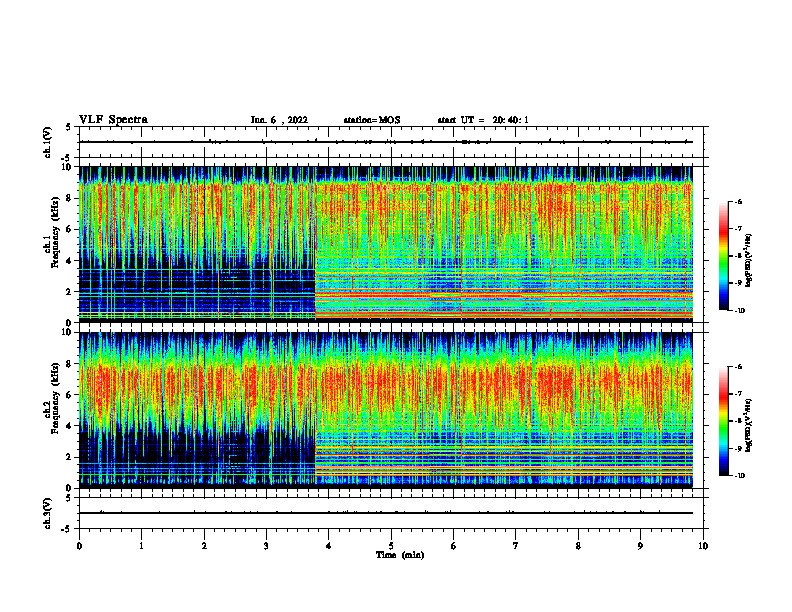Click the "10" tick on the Time axis
792x612 pixels.
tap(703, 546)
